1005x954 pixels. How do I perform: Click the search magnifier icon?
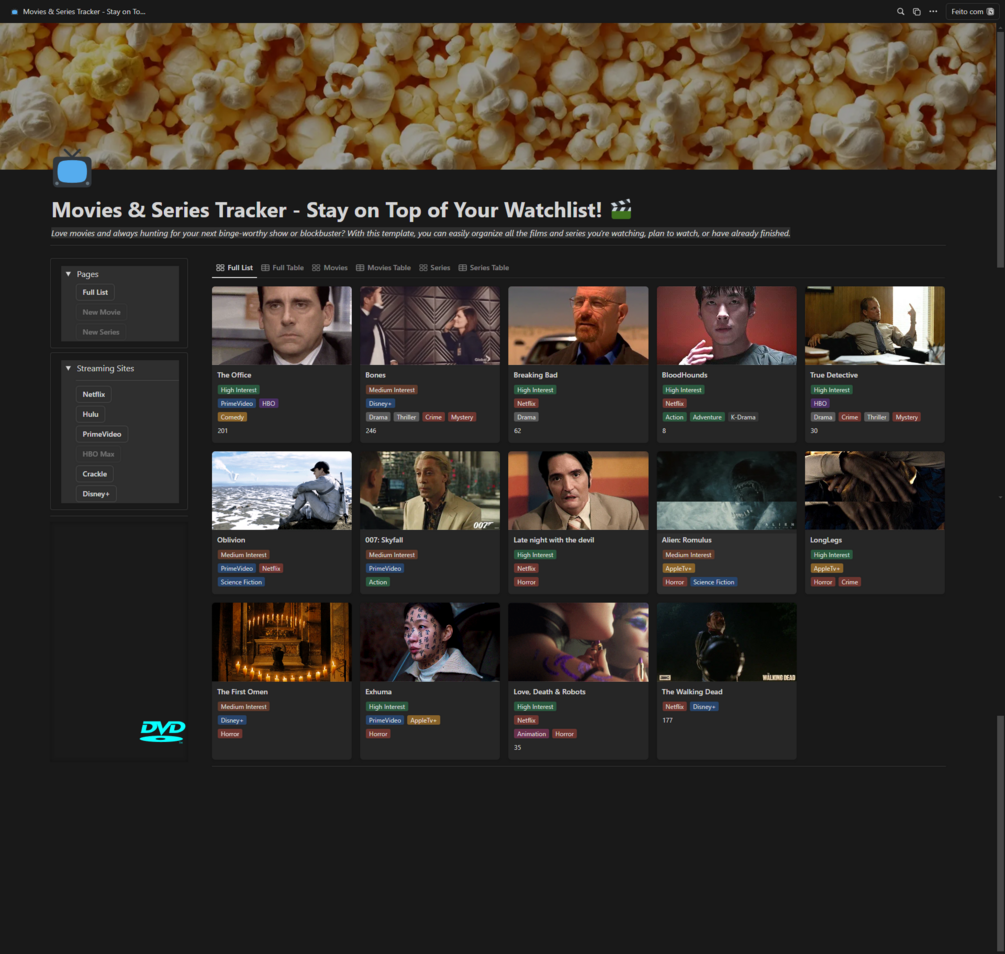(901, 12)
